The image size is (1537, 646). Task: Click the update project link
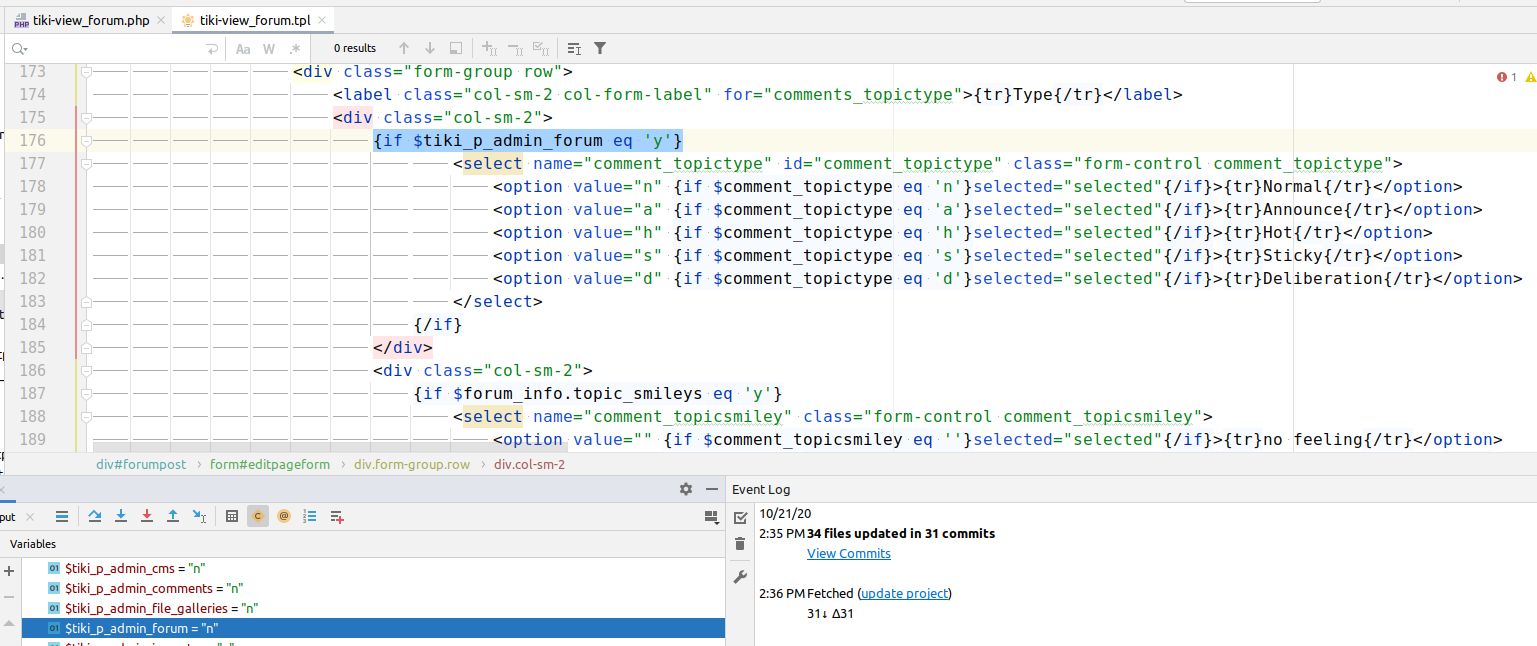pyautogui.click(x=905, y=593)
